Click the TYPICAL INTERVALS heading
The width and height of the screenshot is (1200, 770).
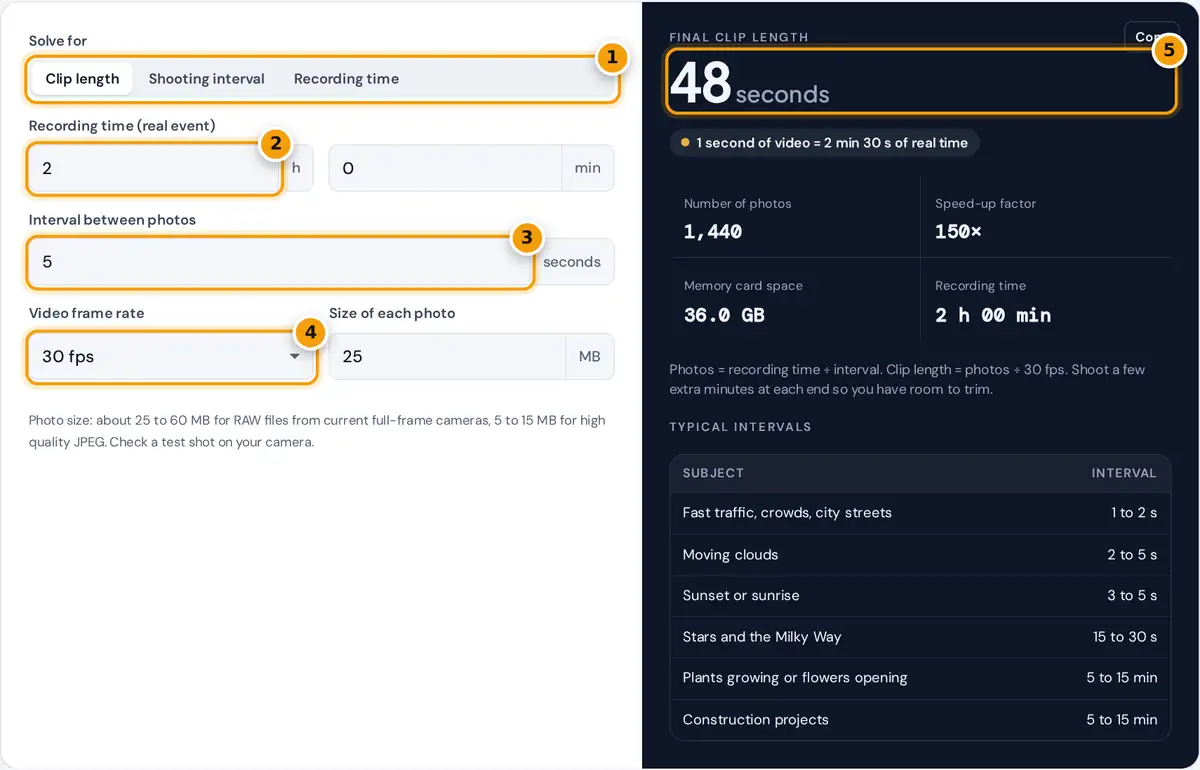coord(740,427)
